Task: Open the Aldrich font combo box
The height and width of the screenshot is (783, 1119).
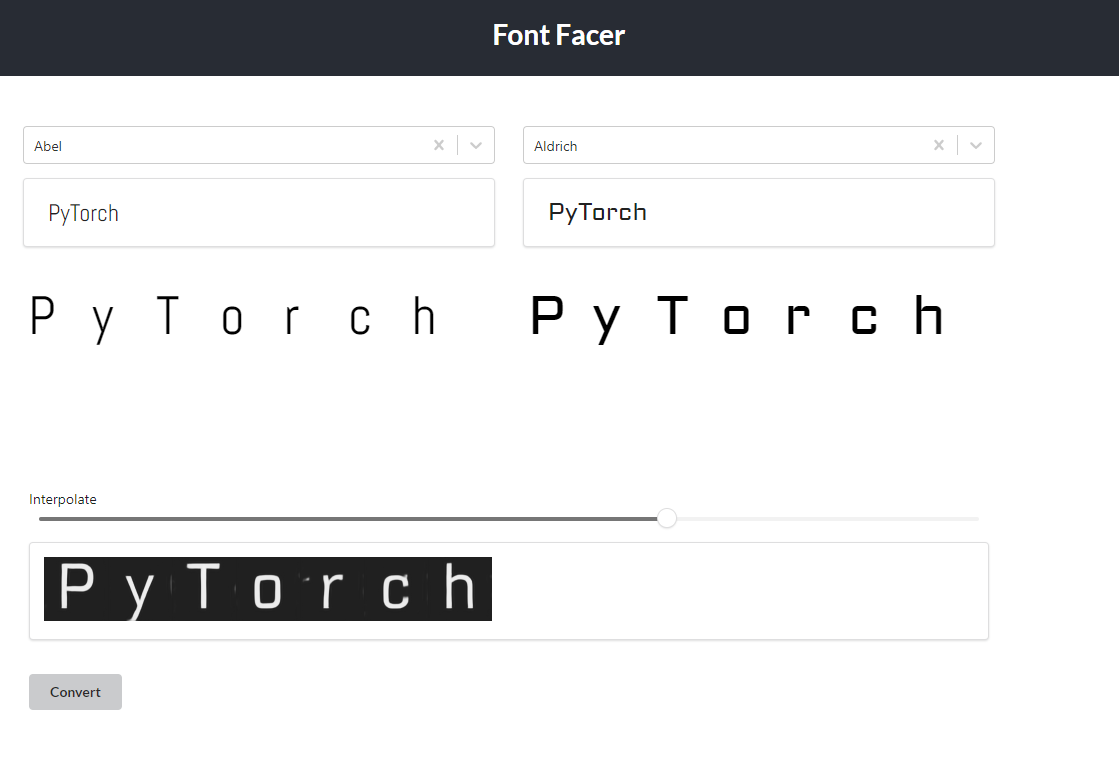Action: pos(759,146)
